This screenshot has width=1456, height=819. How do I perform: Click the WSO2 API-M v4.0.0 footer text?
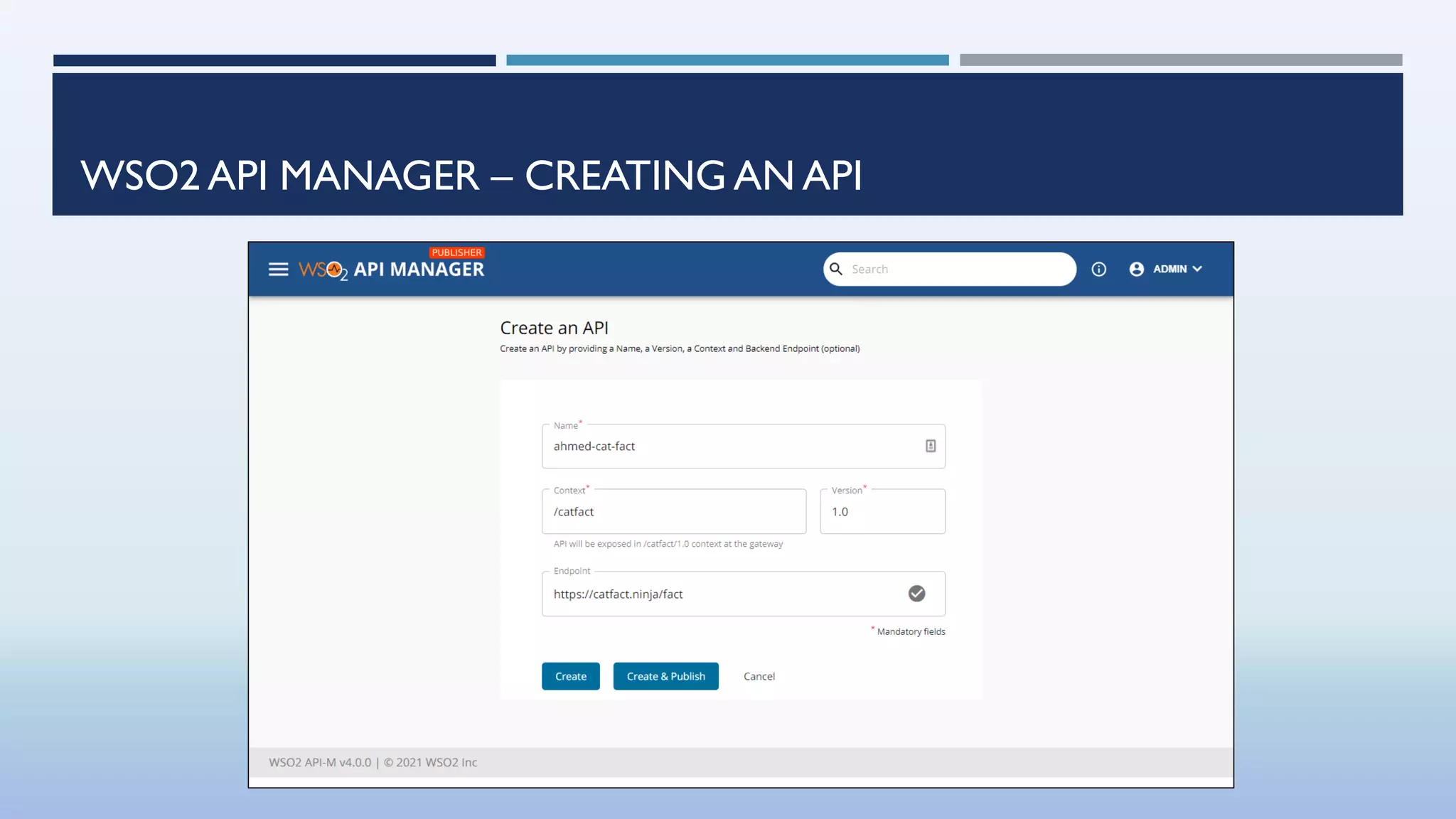[373, 762]
